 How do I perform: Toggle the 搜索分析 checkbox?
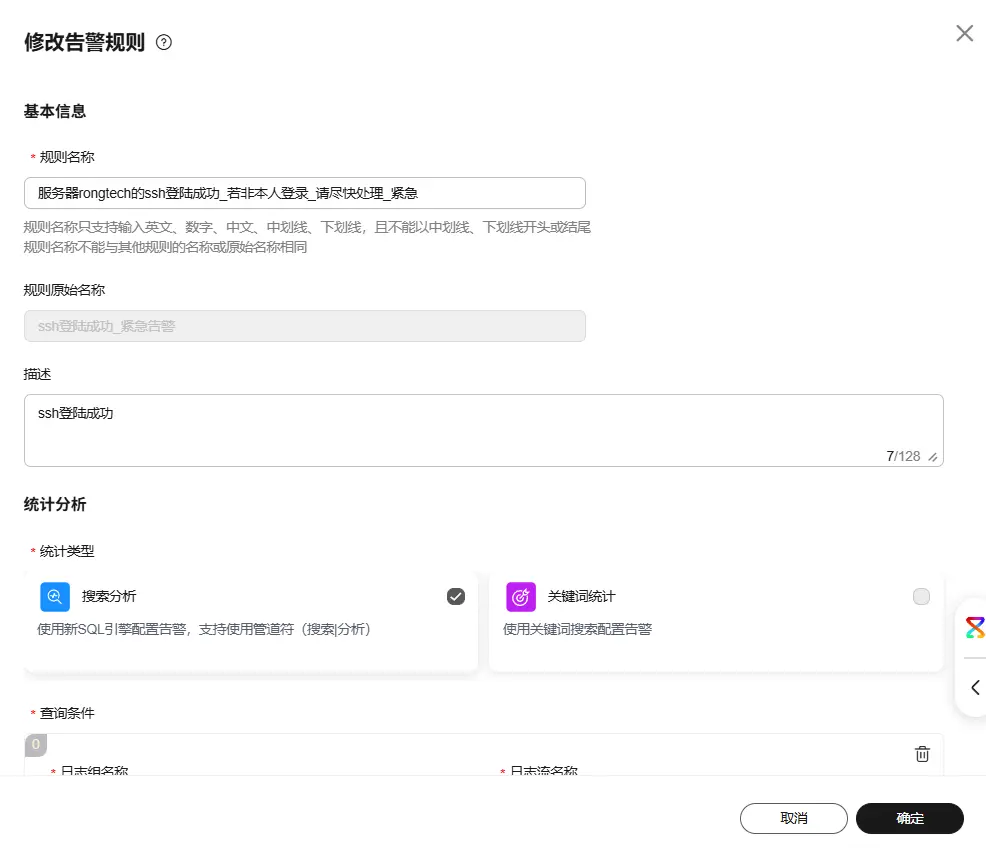pyautogui.click(x=456, y=597)
